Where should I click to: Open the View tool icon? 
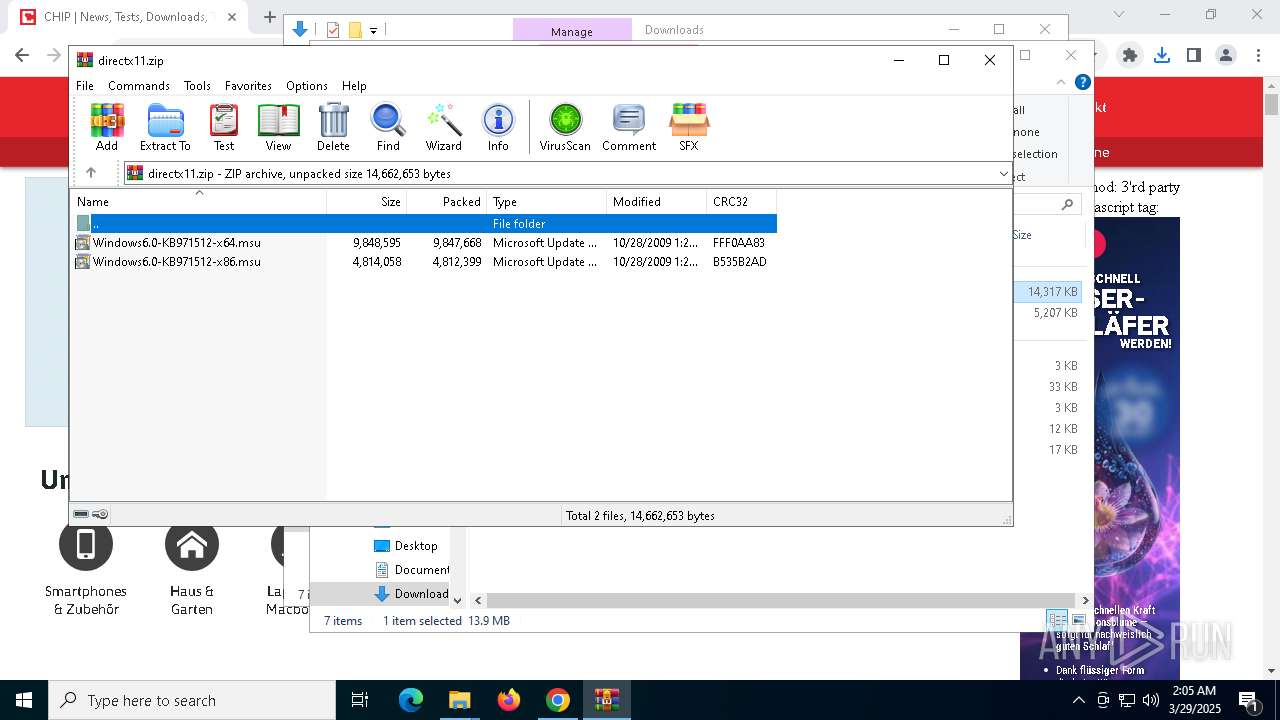[278, 127]
